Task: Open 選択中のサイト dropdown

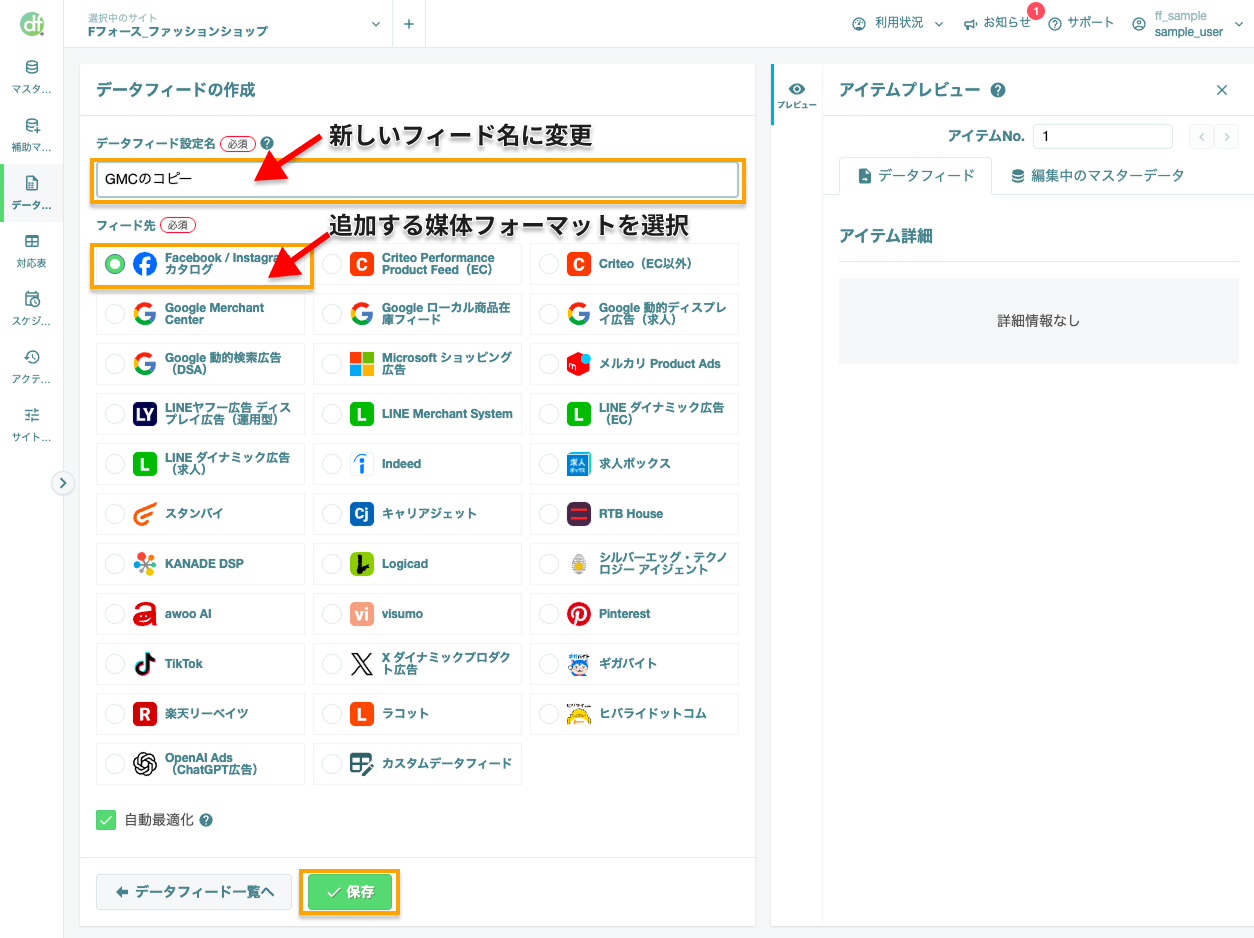Action: tap(236, 24)
